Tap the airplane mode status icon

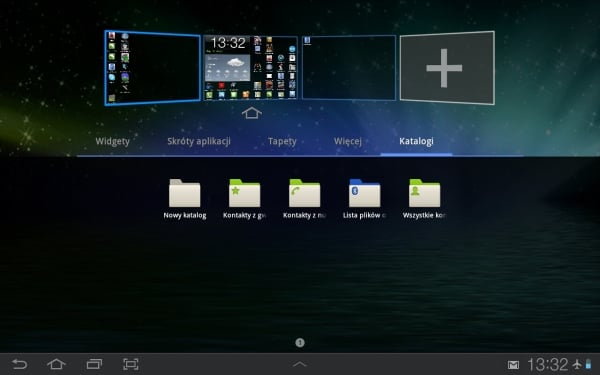[577, 364]
